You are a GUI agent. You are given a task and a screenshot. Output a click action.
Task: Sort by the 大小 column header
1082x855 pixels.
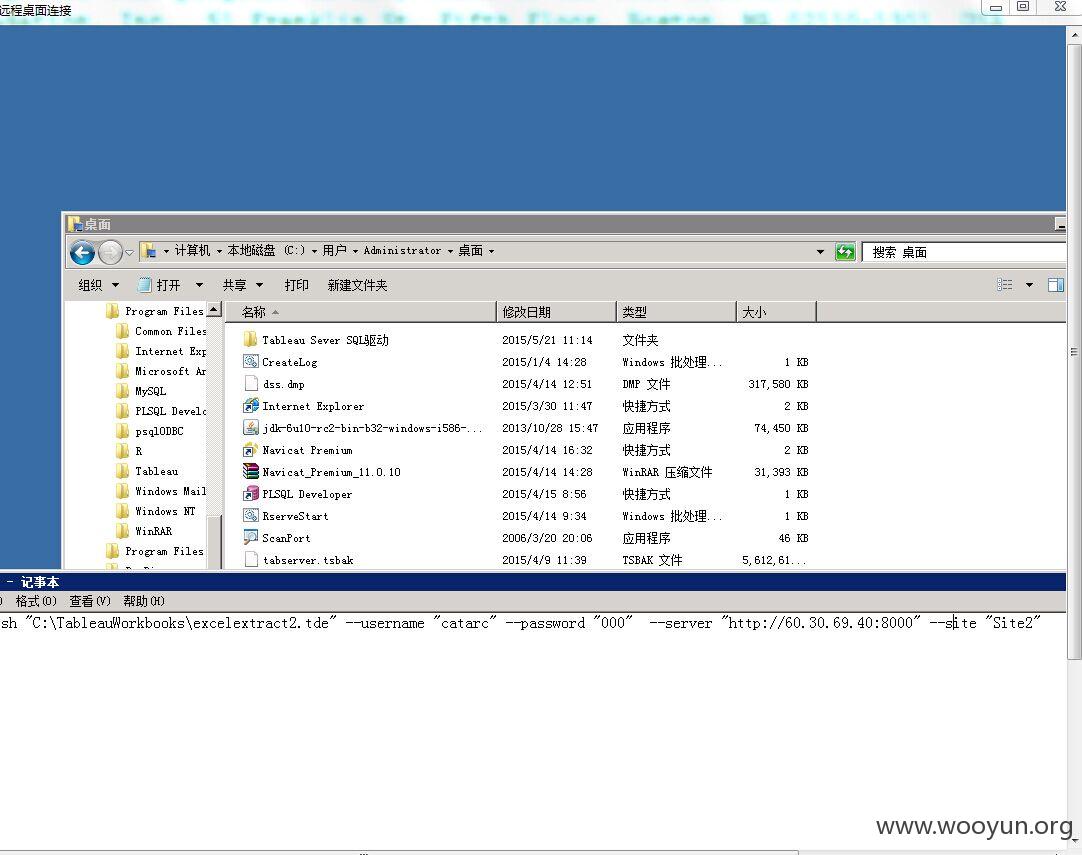tap(776, 312)
